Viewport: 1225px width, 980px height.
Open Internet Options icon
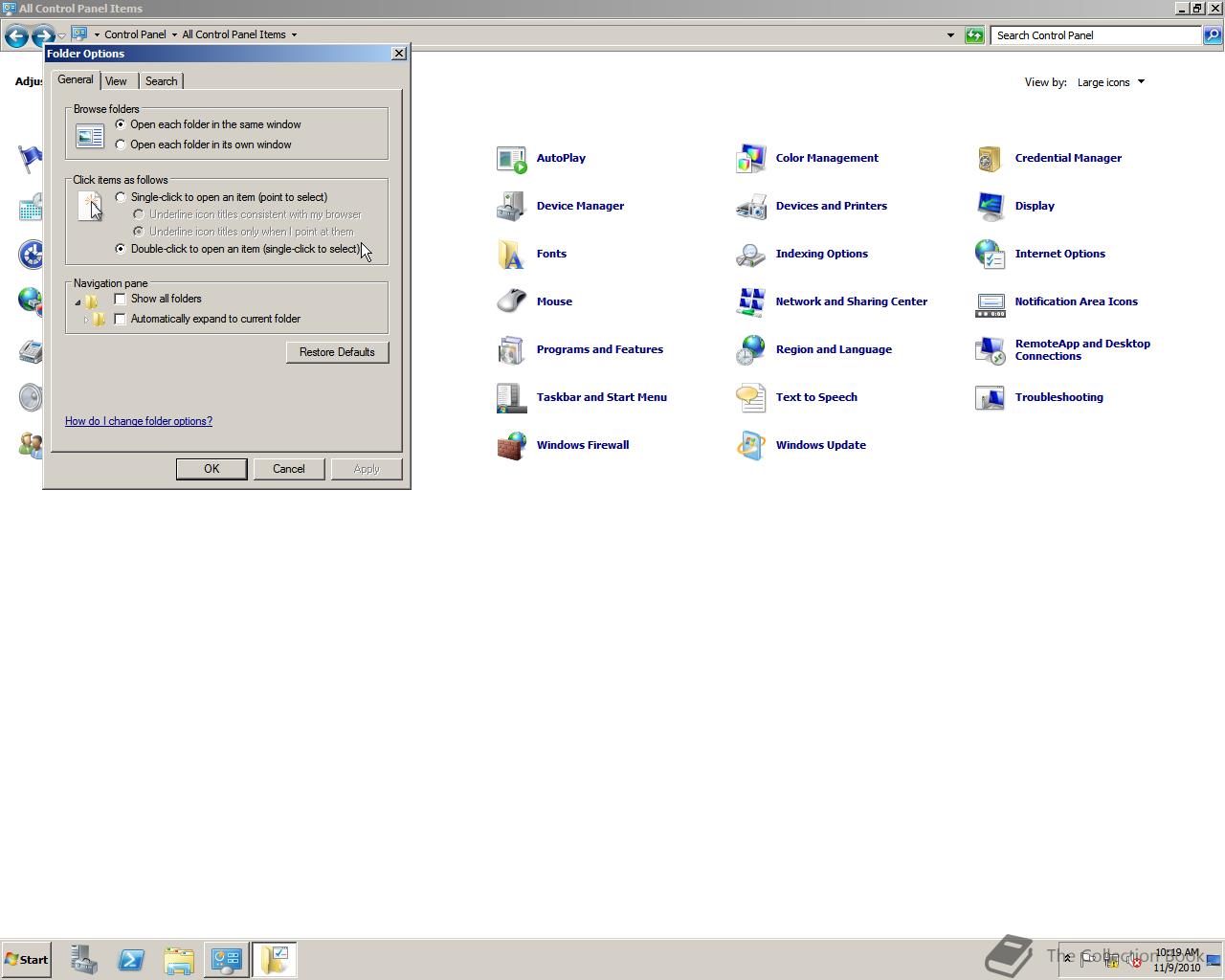(991, 255)
